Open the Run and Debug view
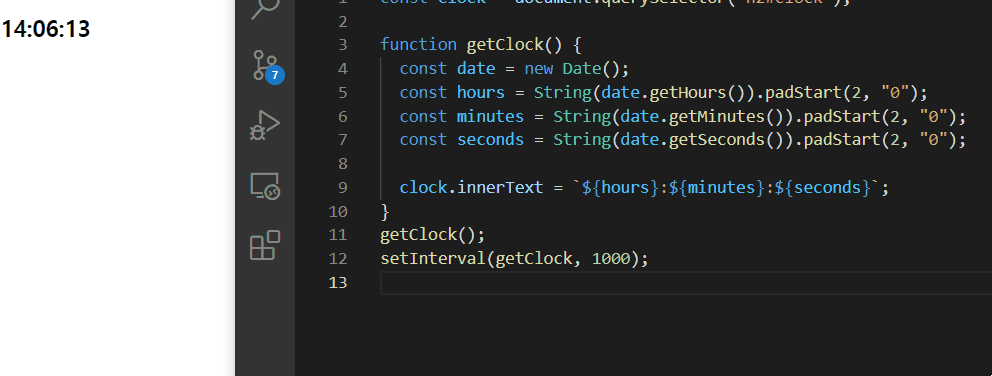 [265, 125]
